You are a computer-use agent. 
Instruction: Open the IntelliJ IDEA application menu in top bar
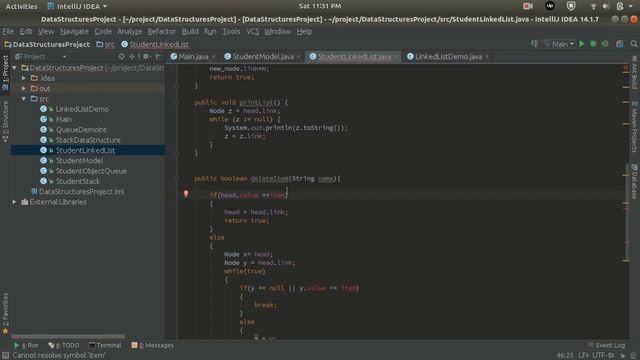tap(77, 6)
